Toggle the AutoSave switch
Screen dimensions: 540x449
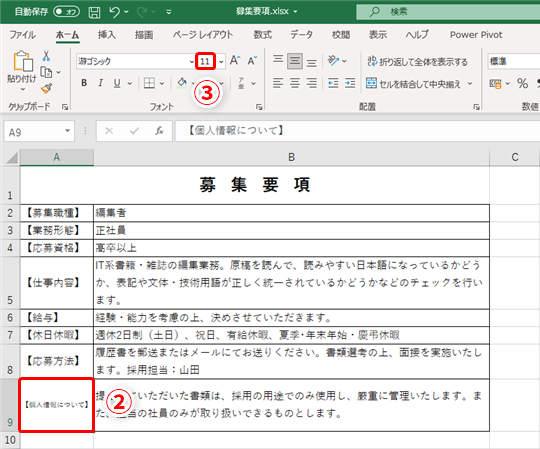66,12
